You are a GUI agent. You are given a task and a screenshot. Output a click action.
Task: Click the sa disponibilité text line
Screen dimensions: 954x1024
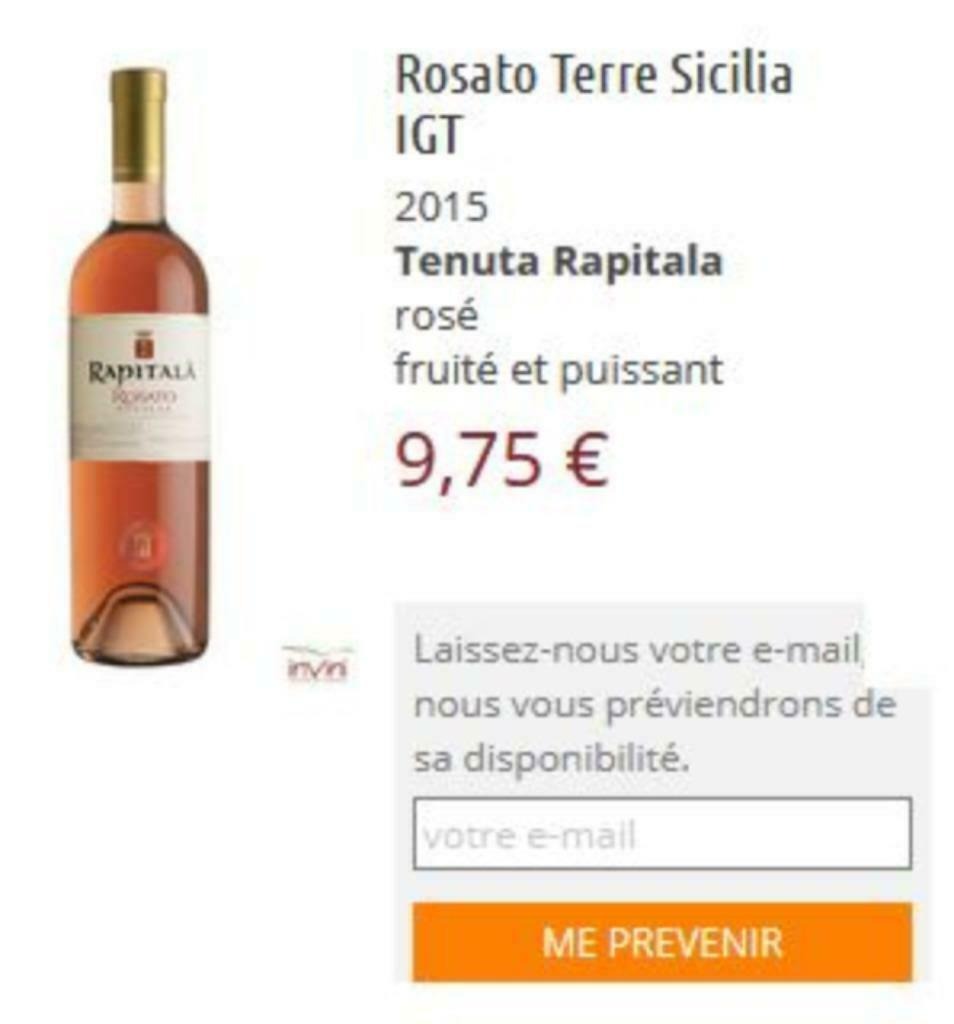552,759
